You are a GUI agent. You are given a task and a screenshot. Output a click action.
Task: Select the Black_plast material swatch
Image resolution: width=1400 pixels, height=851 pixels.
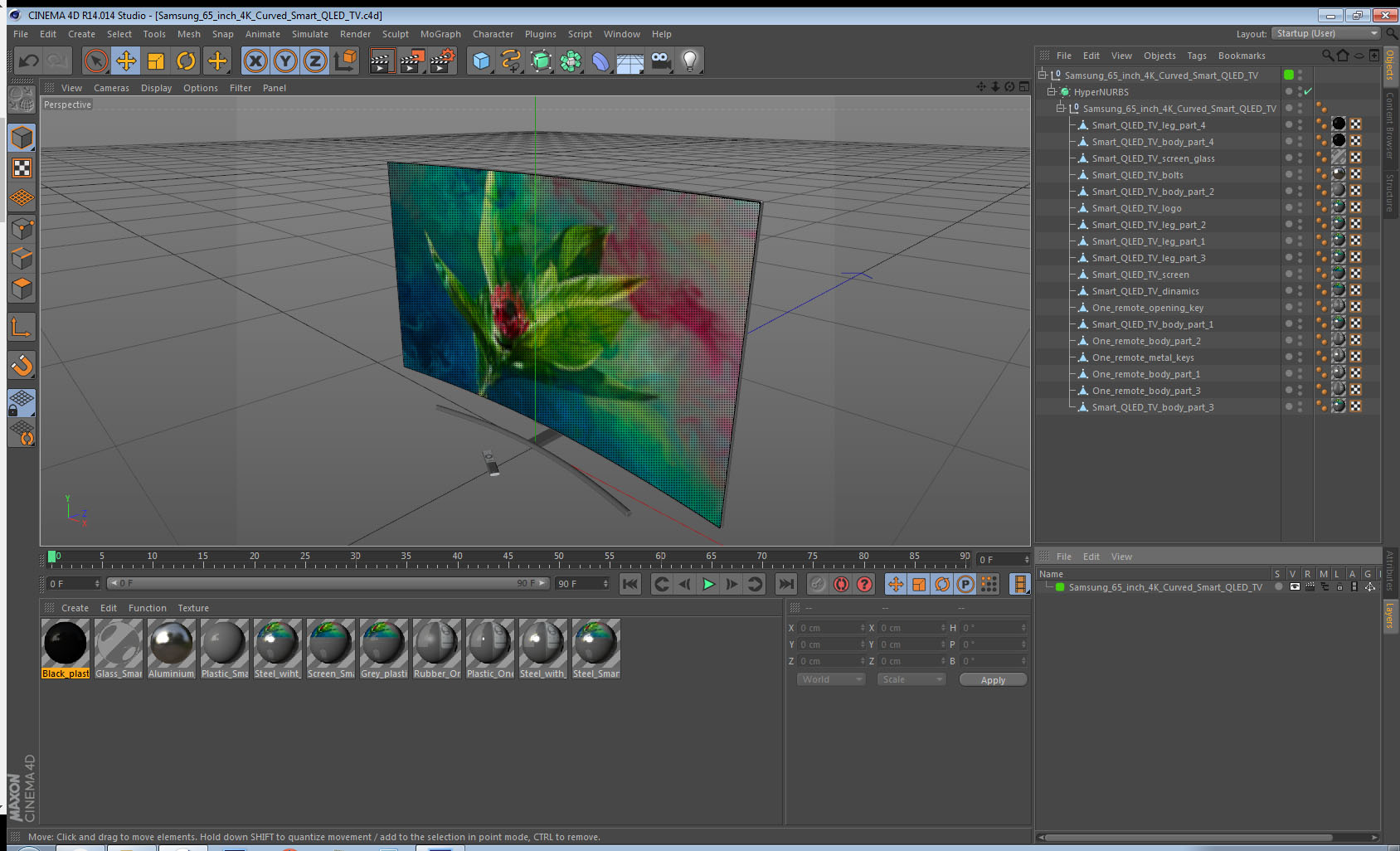pyautogui.click(x=66, y=649)
